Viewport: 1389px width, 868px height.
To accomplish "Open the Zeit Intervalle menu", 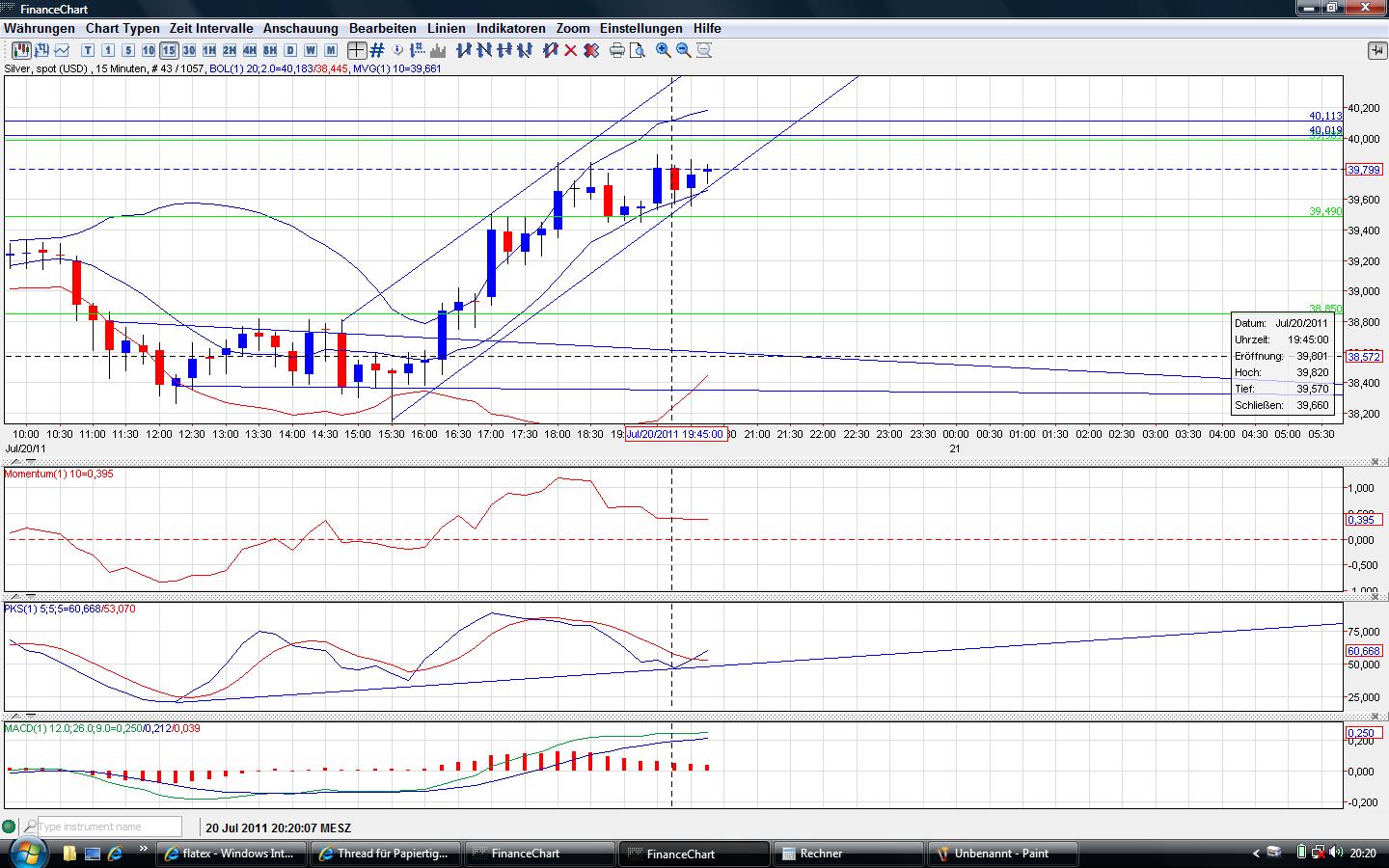I will coord(211,28).
